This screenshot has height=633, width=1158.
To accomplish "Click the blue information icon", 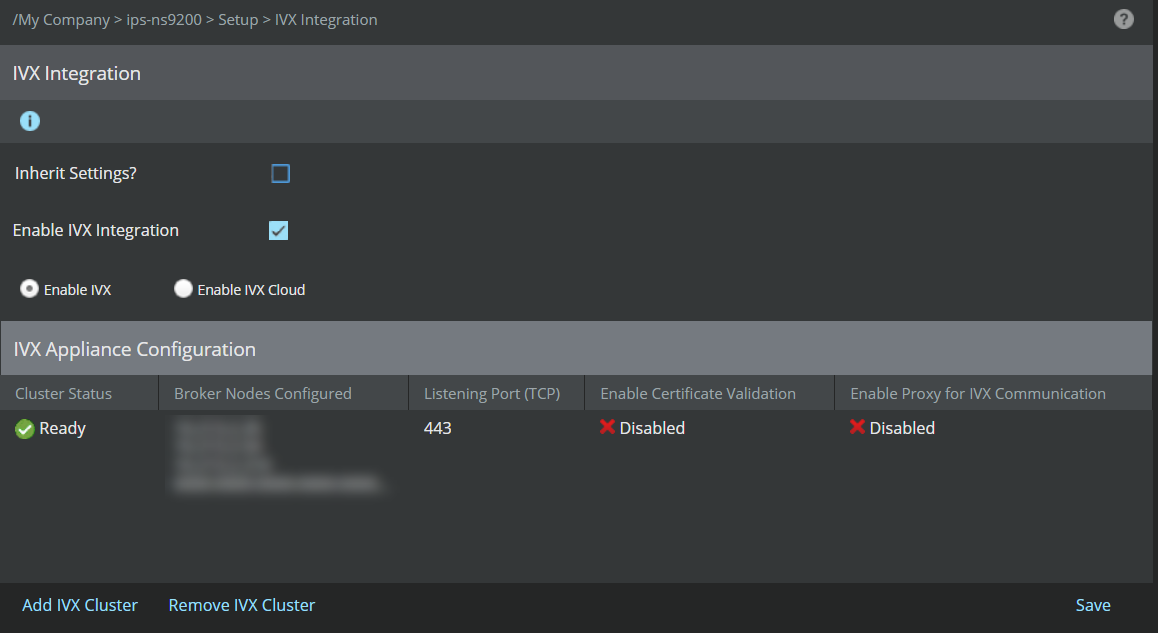I will tap(30, 120).
